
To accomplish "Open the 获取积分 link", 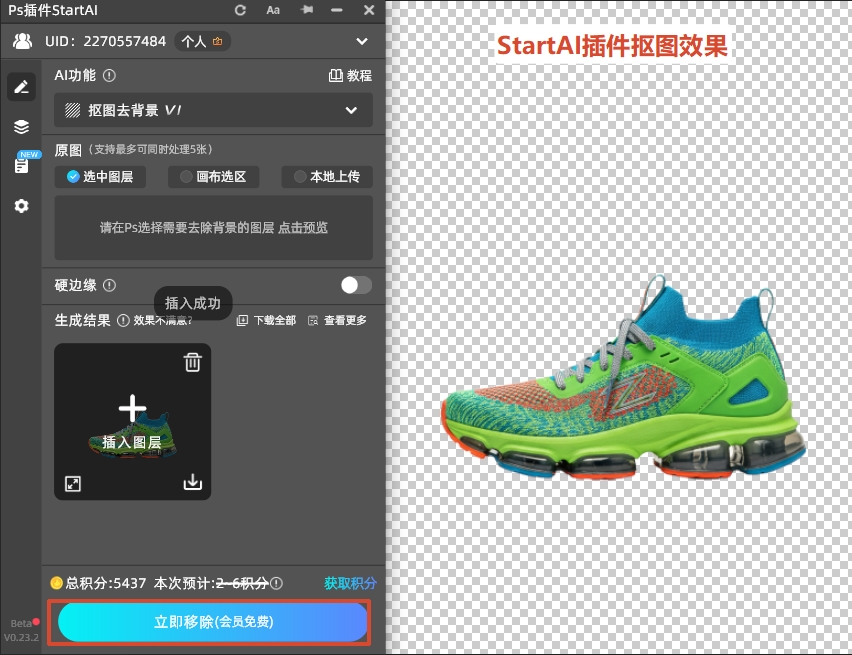I will [x=349, y=582].
